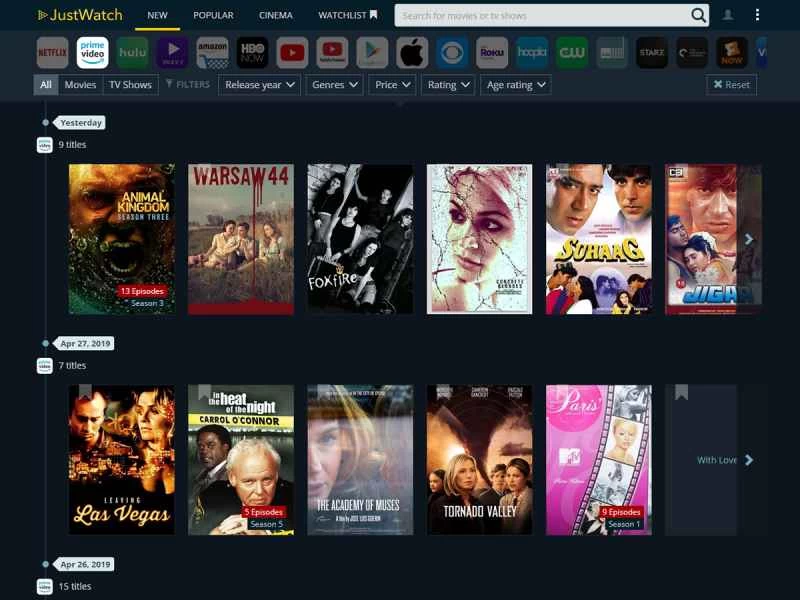This screenshot has height=600, width=800.
Task: Select the Netflix provider icon
Action: tap(52, 52)
